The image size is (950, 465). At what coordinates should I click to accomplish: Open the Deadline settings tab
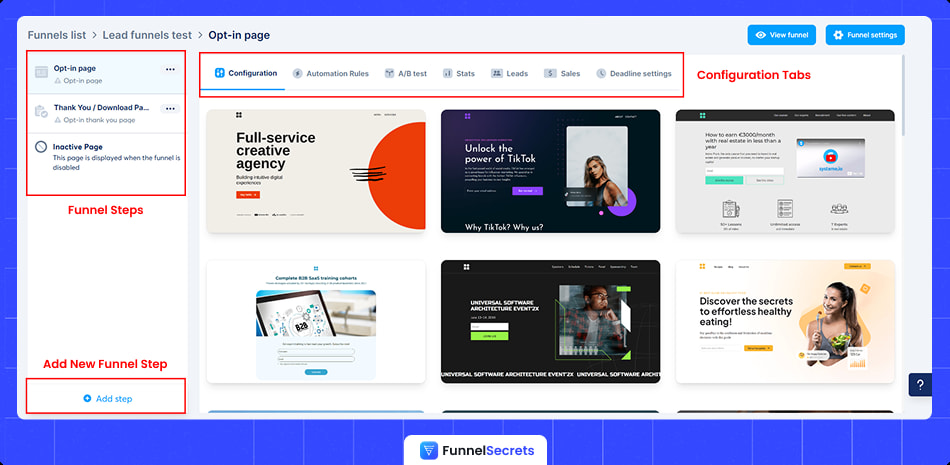634,73
